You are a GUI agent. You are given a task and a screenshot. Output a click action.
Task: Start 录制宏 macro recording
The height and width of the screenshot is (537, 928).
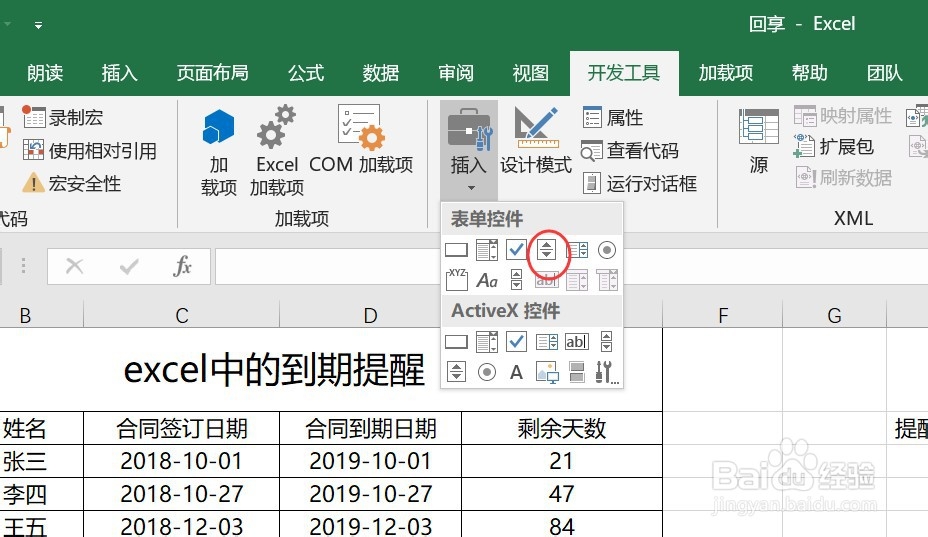pyautogui.click(x=63, y=117)
